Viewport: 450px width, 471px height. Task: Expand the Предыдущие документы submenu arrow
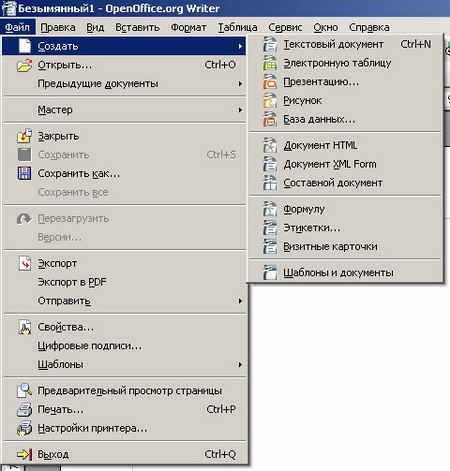click(240, 84)
